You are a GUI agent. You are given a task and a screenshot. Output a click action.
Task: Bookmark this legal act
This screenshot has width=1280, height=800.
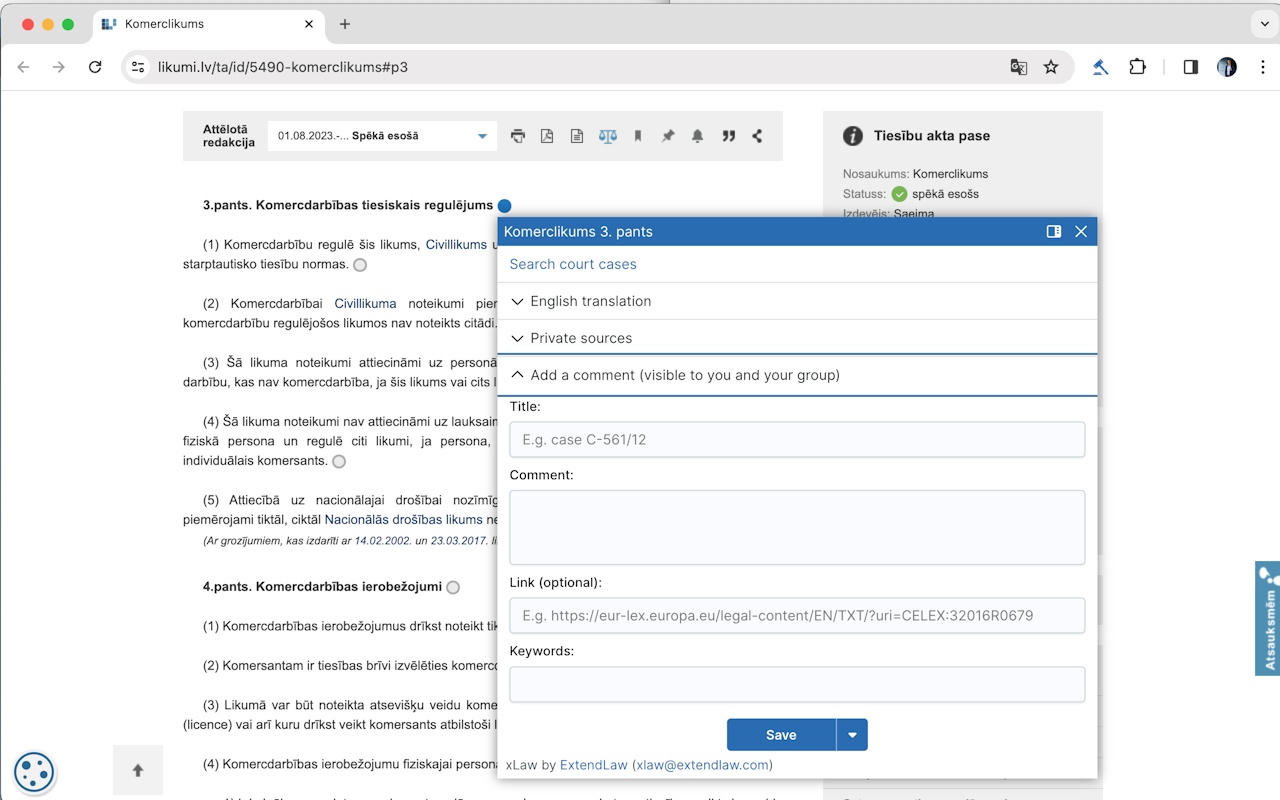click(638, 135)
